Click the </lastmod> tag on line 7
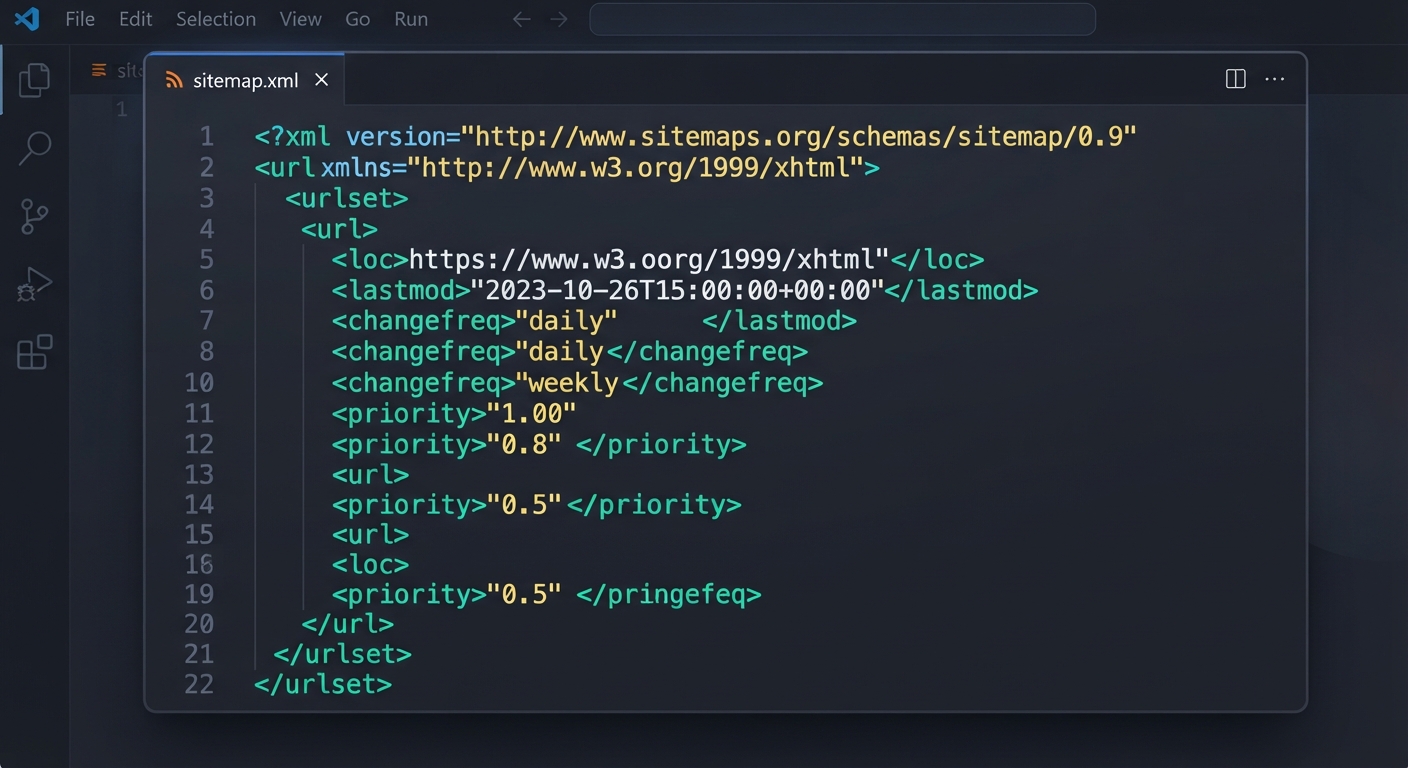The width and height of the screenshot is (1408, 768). point(779,321)
